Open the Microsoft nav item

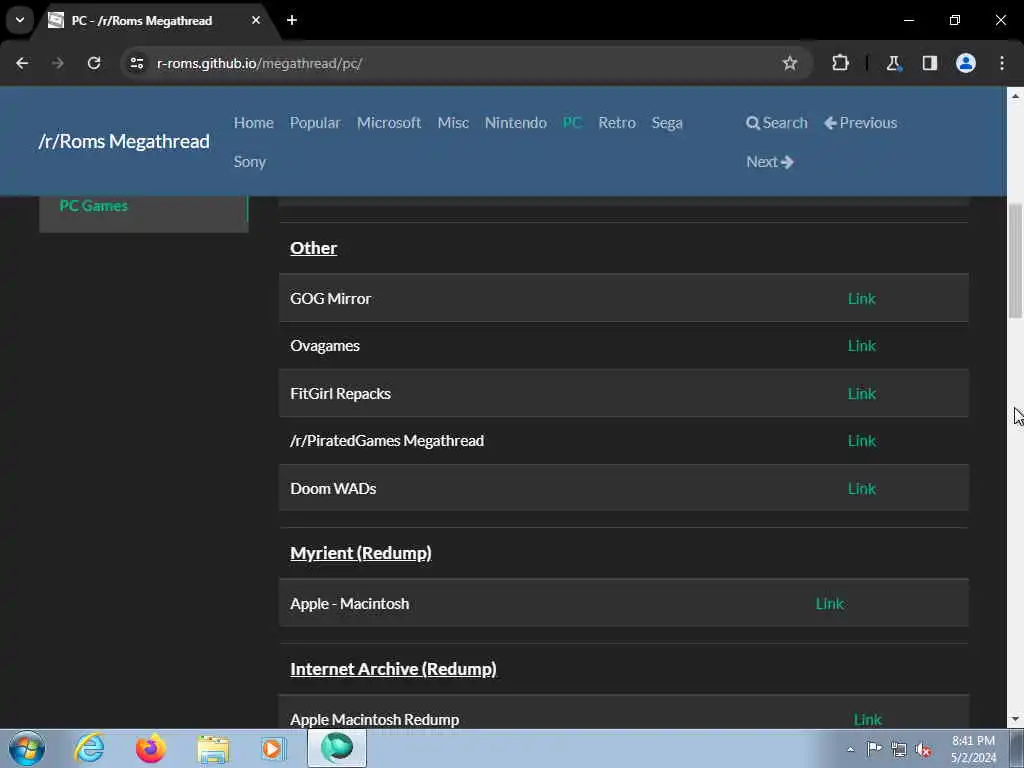[389, 123]
